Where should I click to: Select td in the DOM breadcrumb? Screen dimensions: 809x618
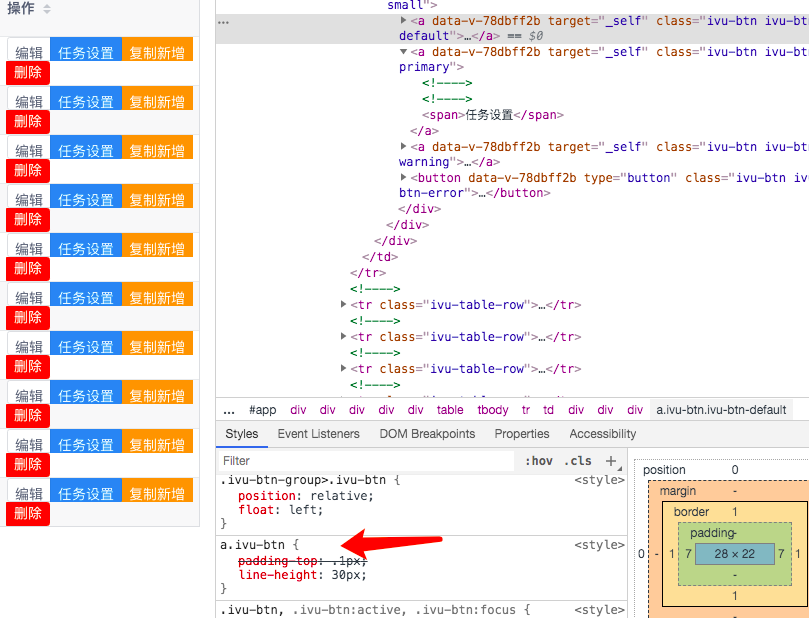pos(548,410)
